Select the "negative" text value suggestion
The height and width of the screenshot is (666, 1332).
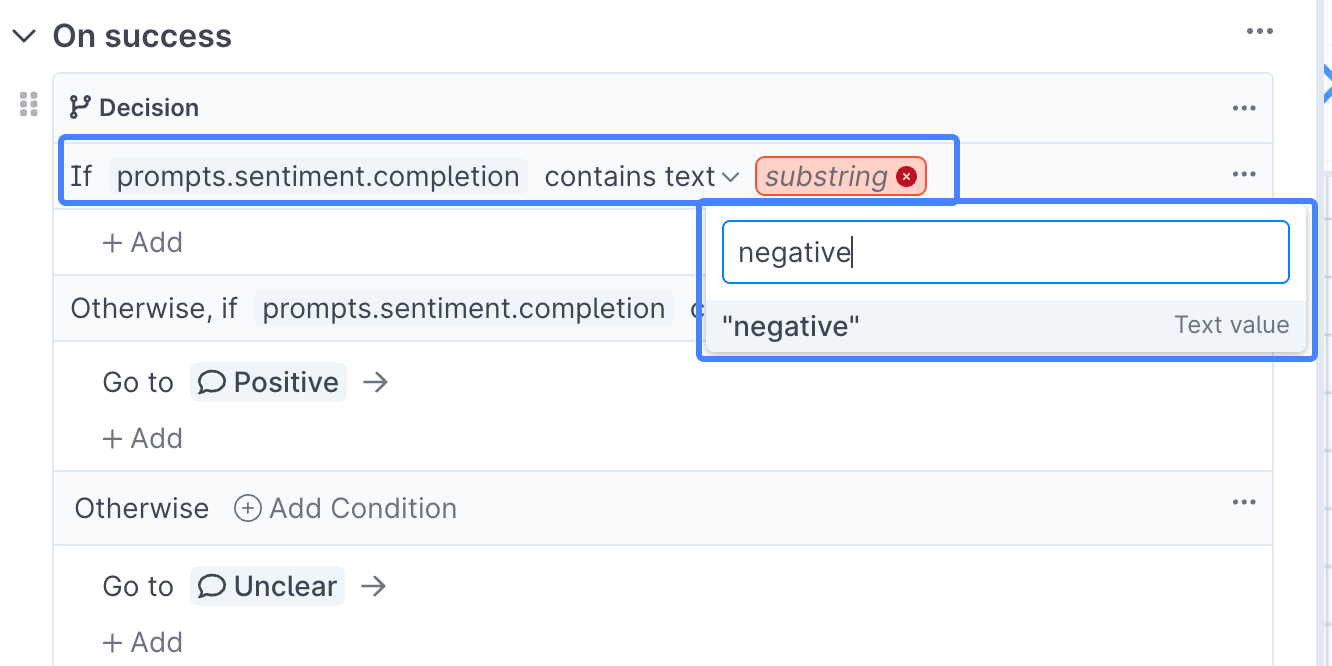pos(1006,325)
